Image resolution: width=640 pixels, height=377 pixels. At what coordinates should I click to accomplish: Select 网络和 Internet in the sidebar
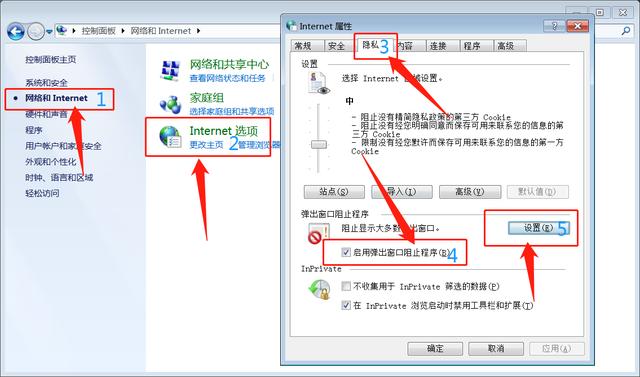pyautogui.click(x=56, y=98)
